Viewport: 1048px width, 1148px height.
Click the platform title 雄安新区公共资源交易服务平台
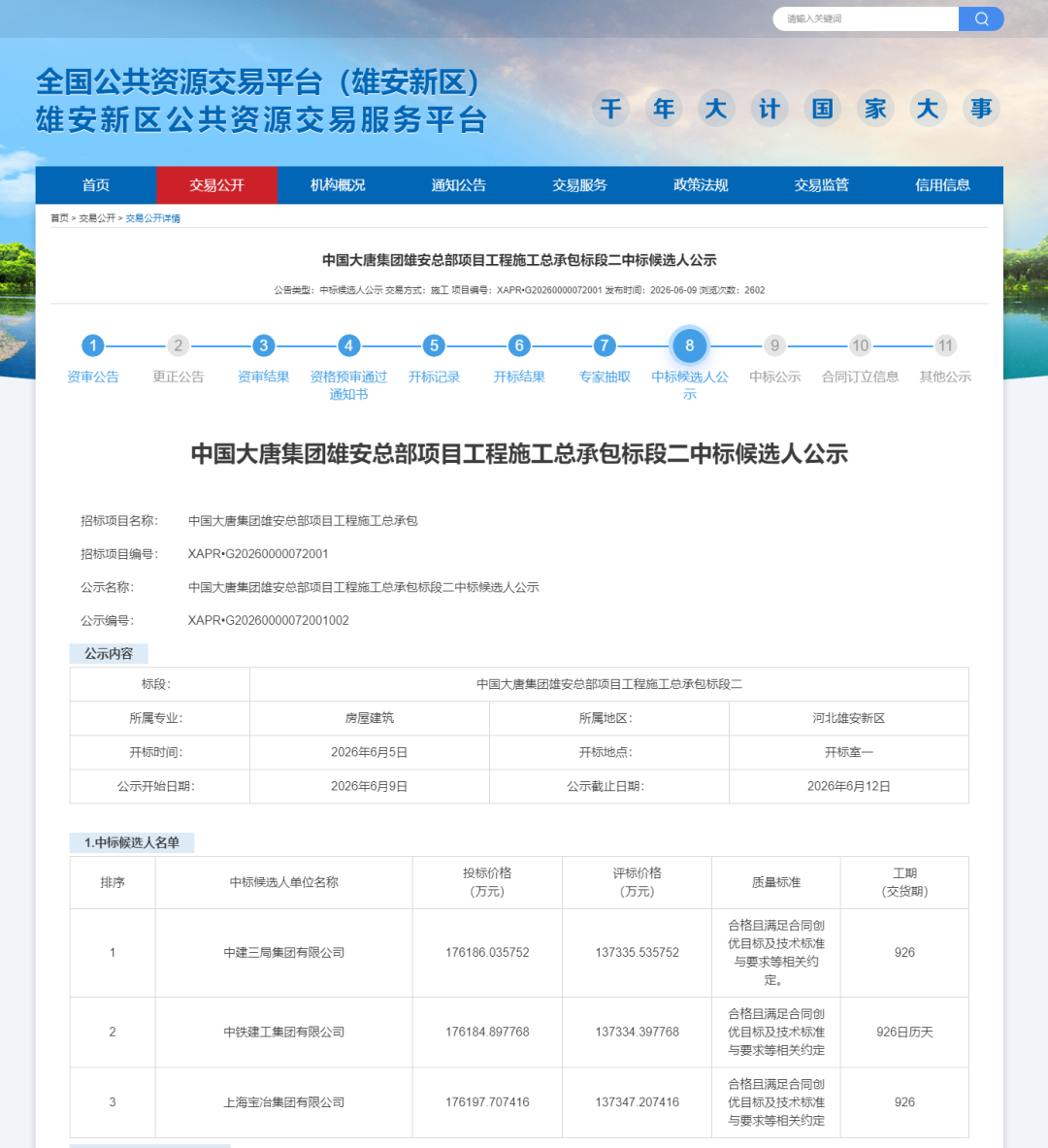261,120
